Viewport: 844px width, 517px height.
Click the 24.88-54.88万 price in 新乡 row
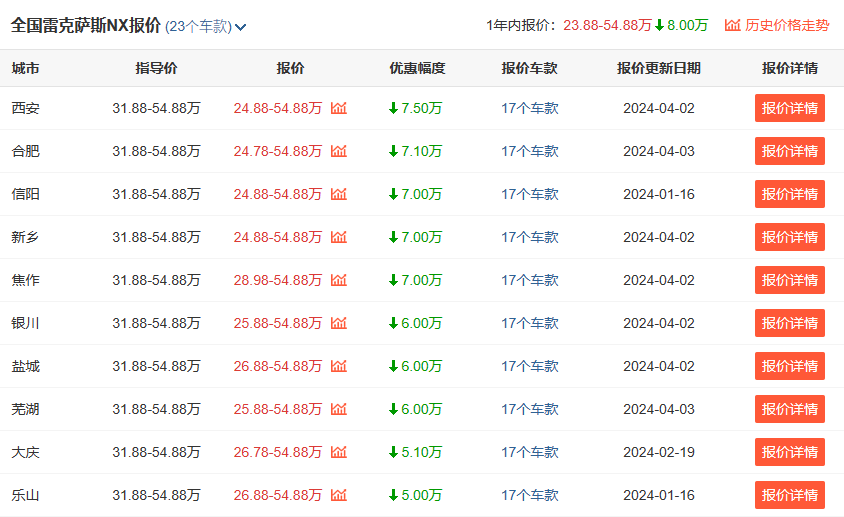[278, 237]
